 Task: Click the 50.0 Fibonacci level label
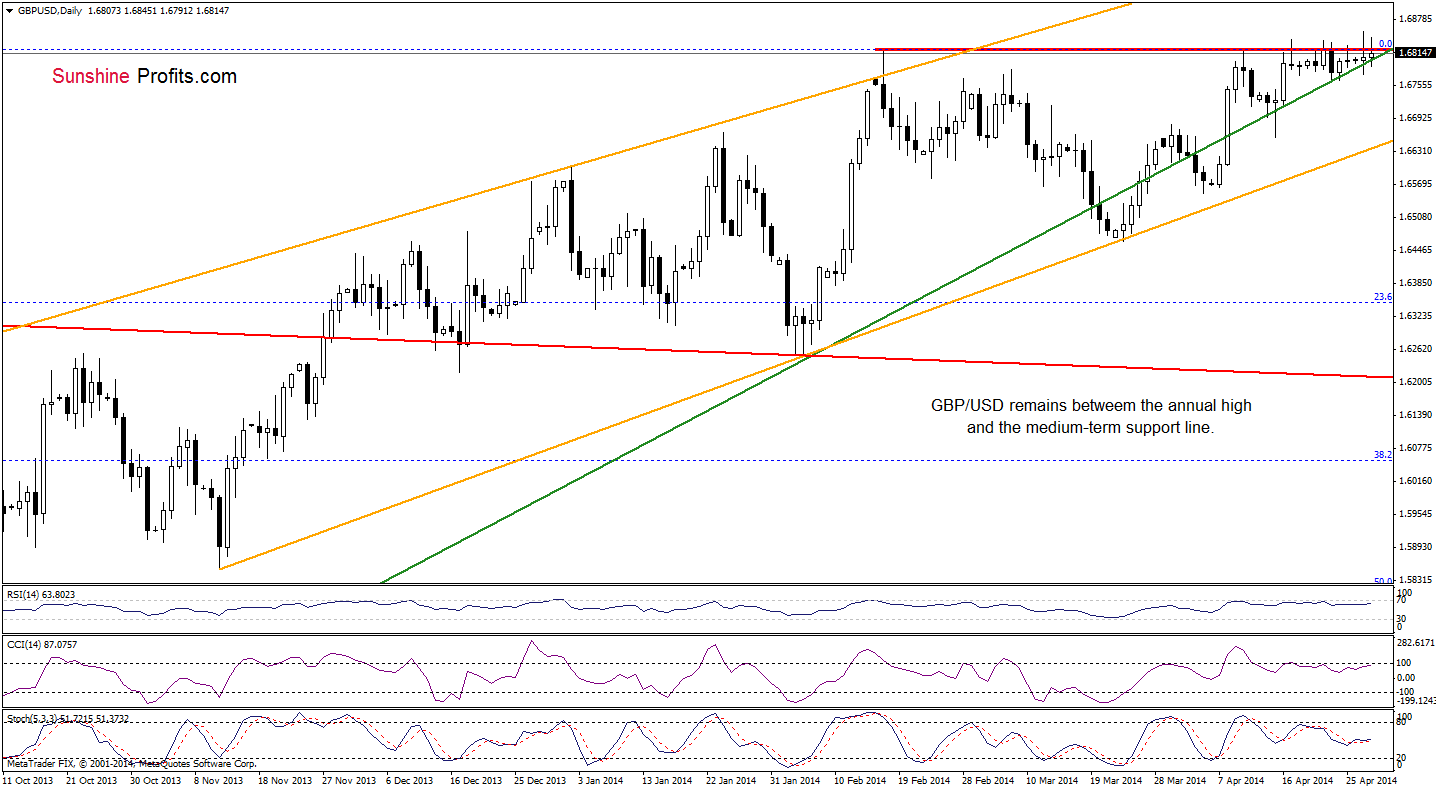pos(1383,580)
